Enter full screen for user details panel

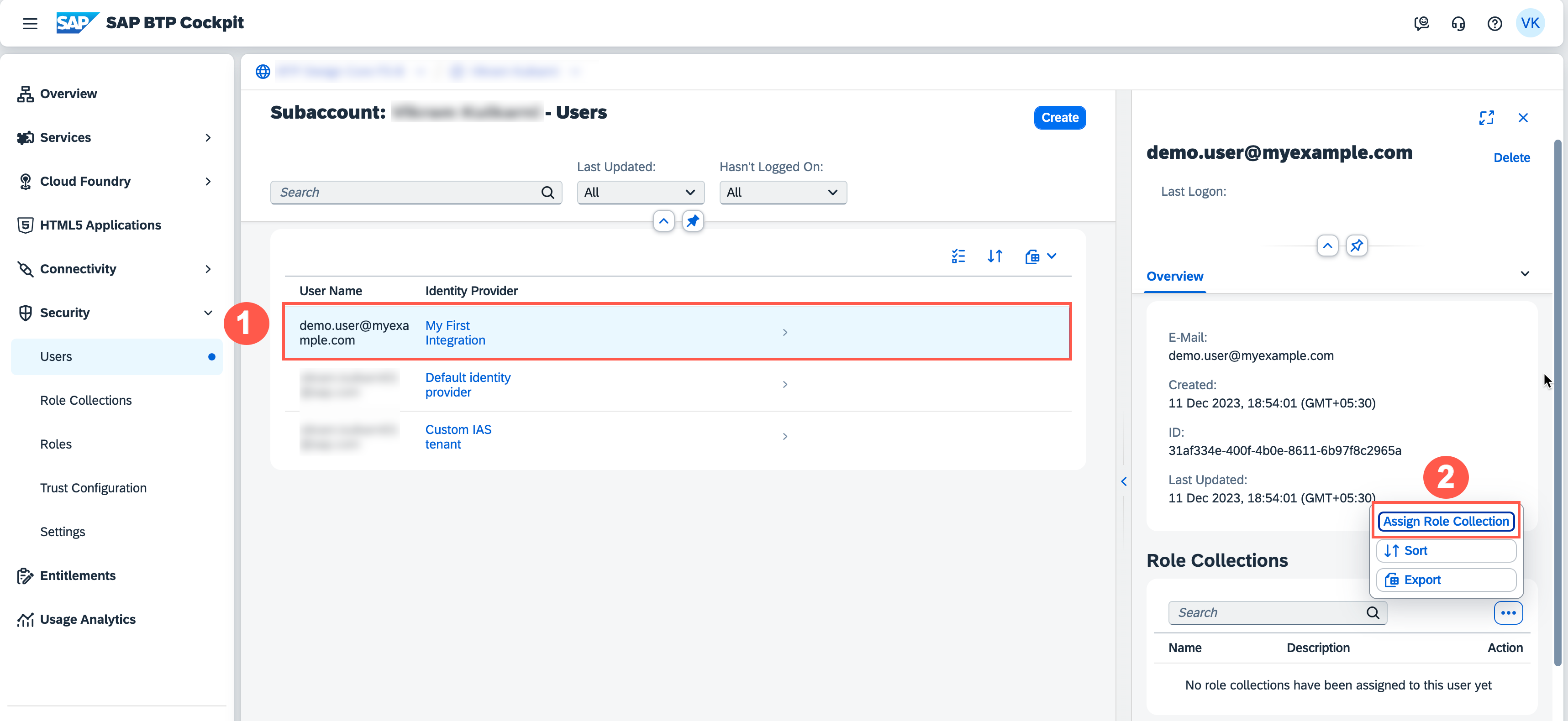point(1486,117)
